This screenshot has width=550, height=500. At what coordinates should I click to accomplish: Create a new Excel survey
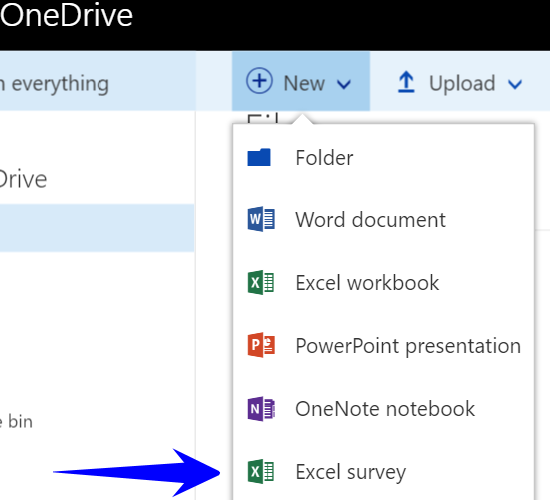[x=384, y=471]
